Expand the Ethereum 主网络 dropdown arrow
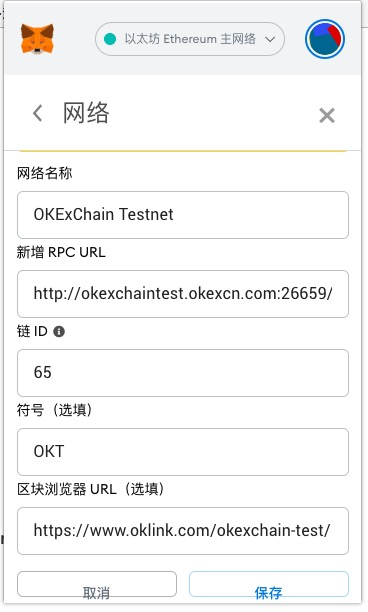Viewport: 368px width, 612px height. (270, 39)
